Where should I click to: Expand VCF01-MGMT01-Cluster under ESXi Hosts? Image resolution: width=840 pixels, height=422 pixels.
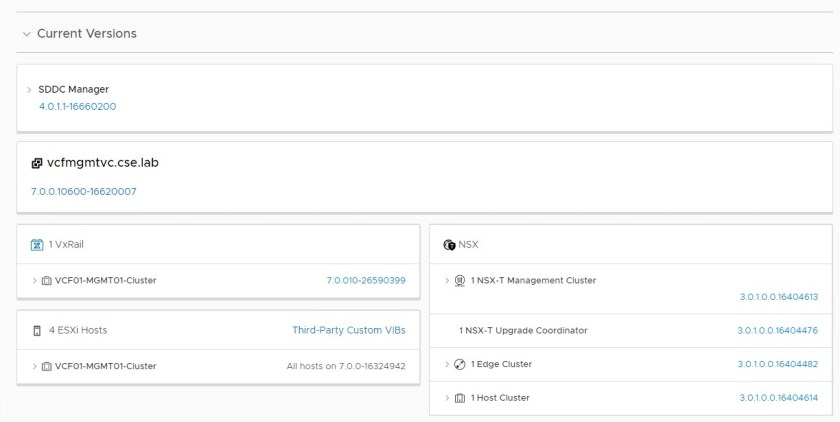pyautogui.click(x=35, y=366)
